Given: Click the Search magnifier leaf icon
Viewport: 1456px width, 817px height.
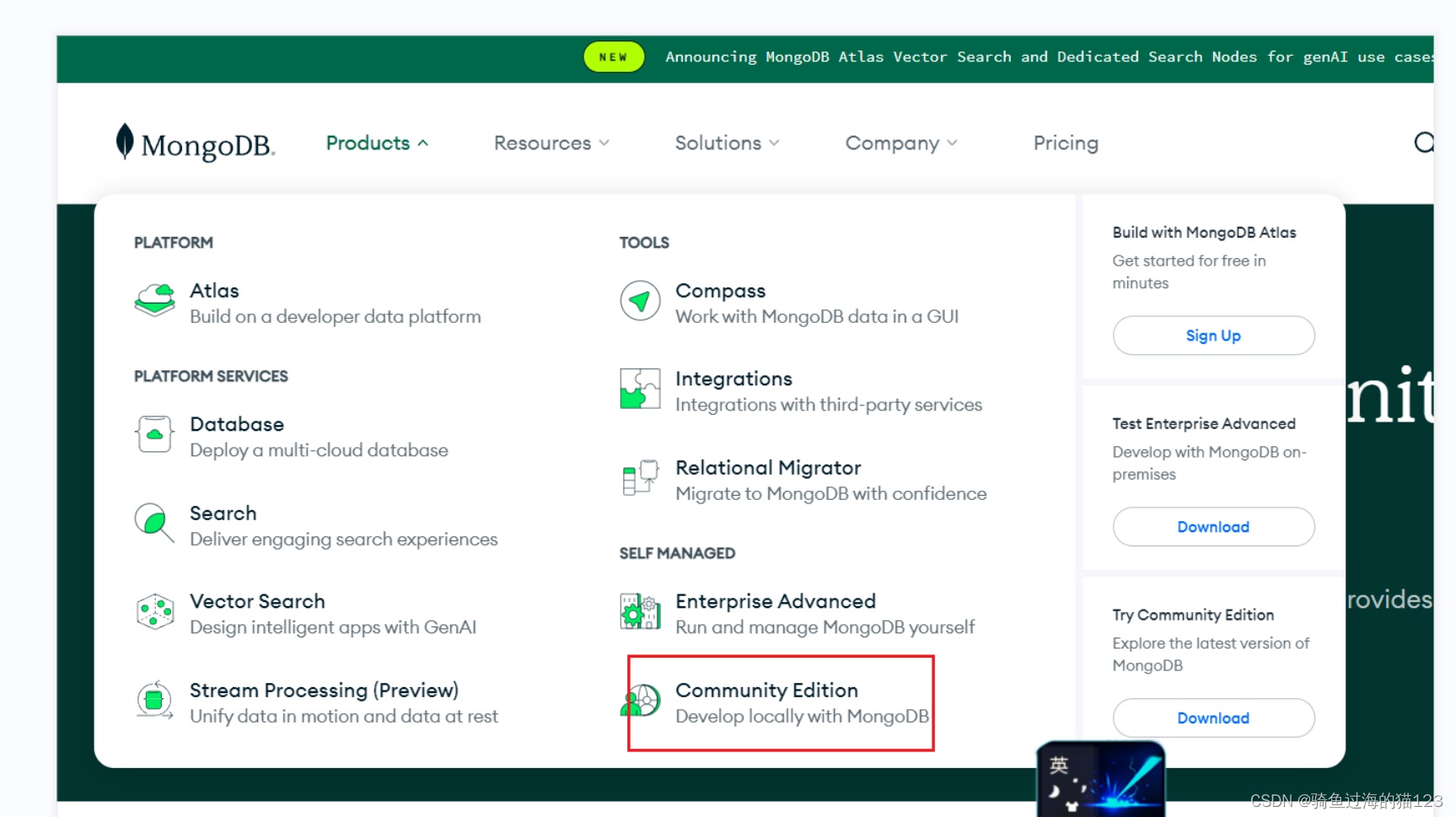Looking at the screenshot, I should pyautogui.click(x=154, y=524).
